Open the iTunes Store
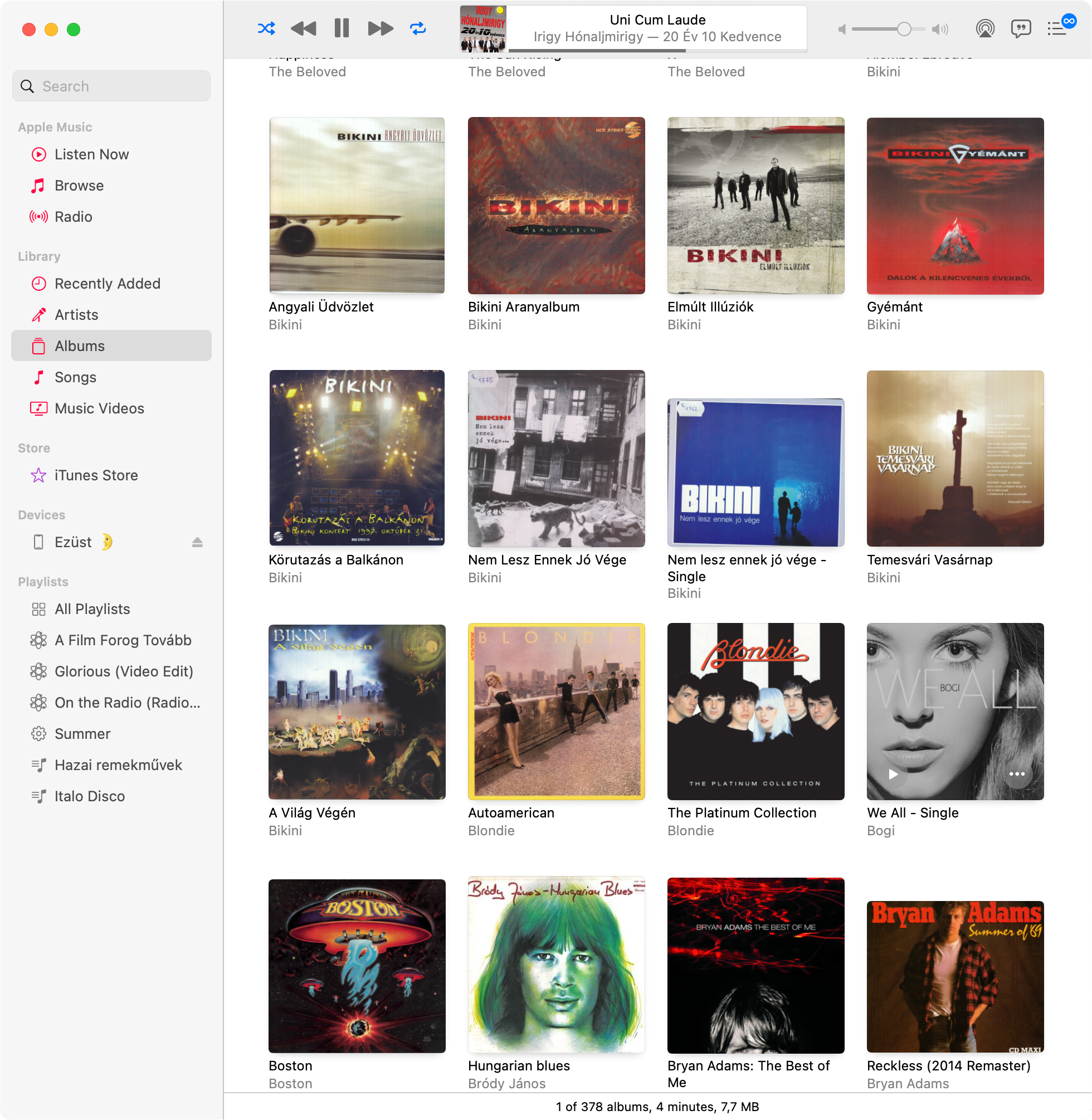1092x1120 pixels. (112, 475)
